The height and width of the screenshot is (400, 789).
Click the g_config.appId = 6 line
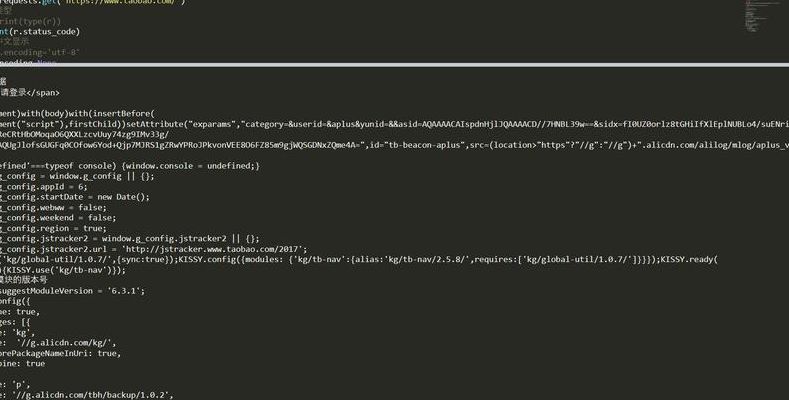44,187
